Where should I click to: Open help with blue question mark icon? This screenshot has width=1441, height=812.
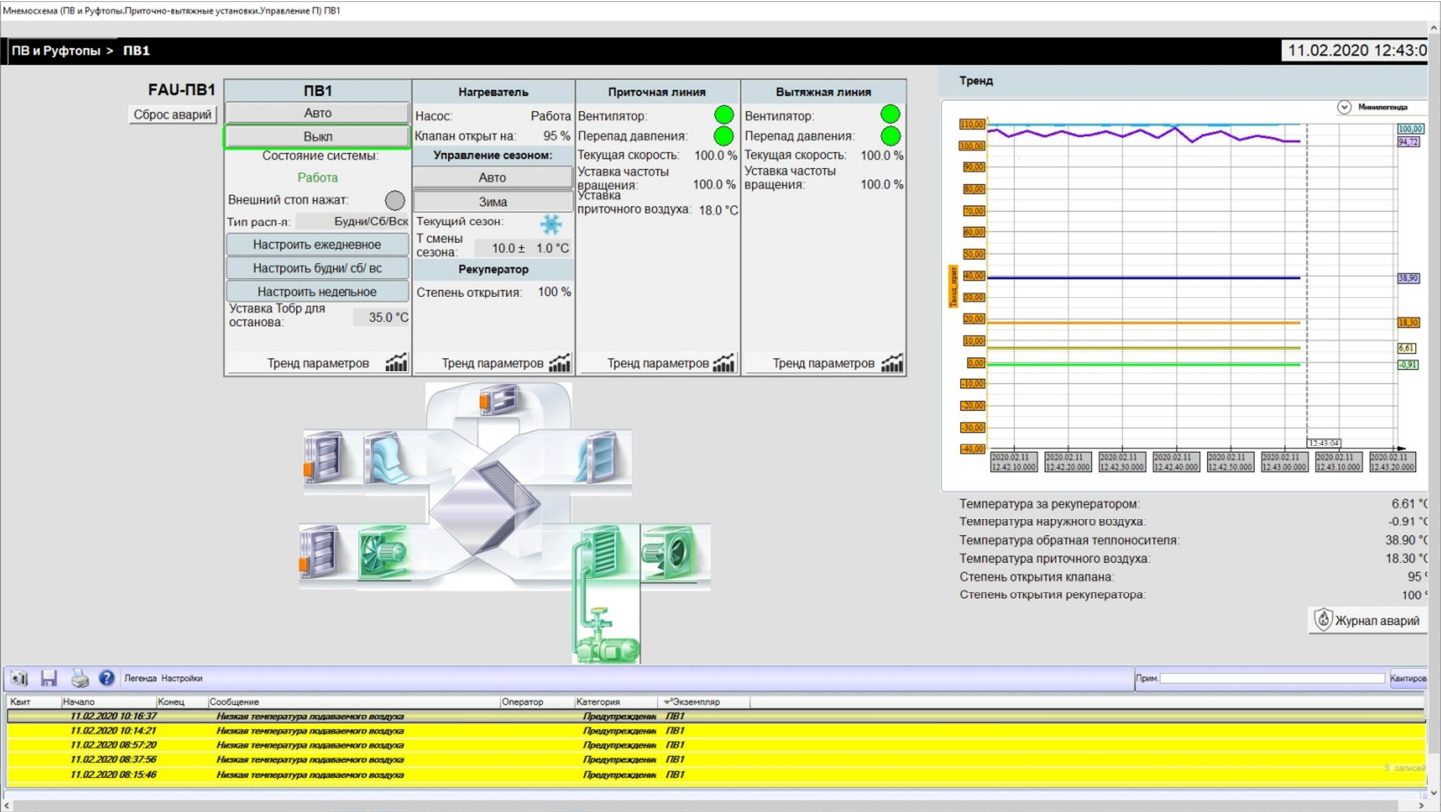[x=107, y=678]
